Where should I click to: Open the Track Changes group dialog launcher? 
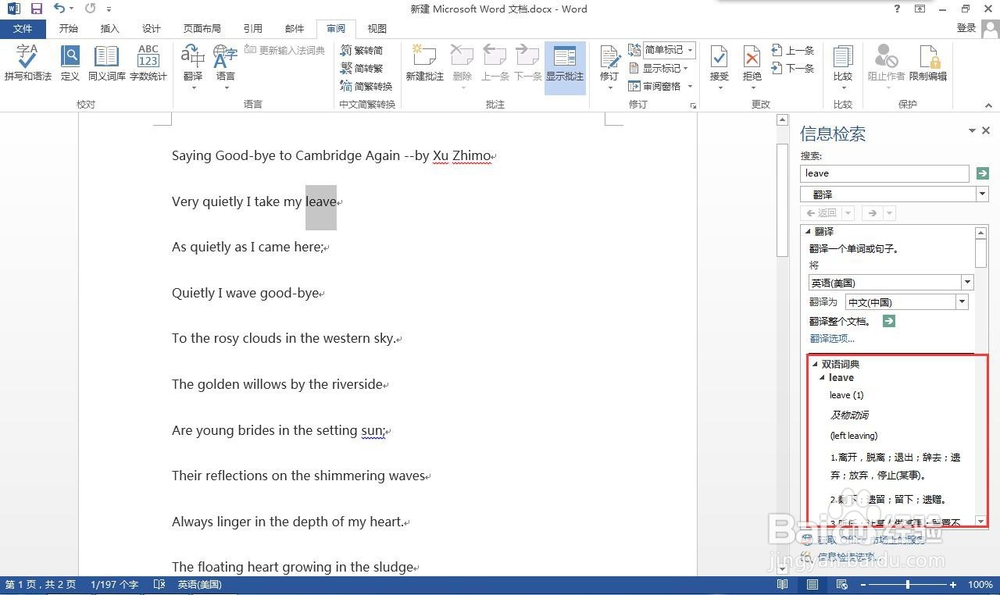[693, 106]
